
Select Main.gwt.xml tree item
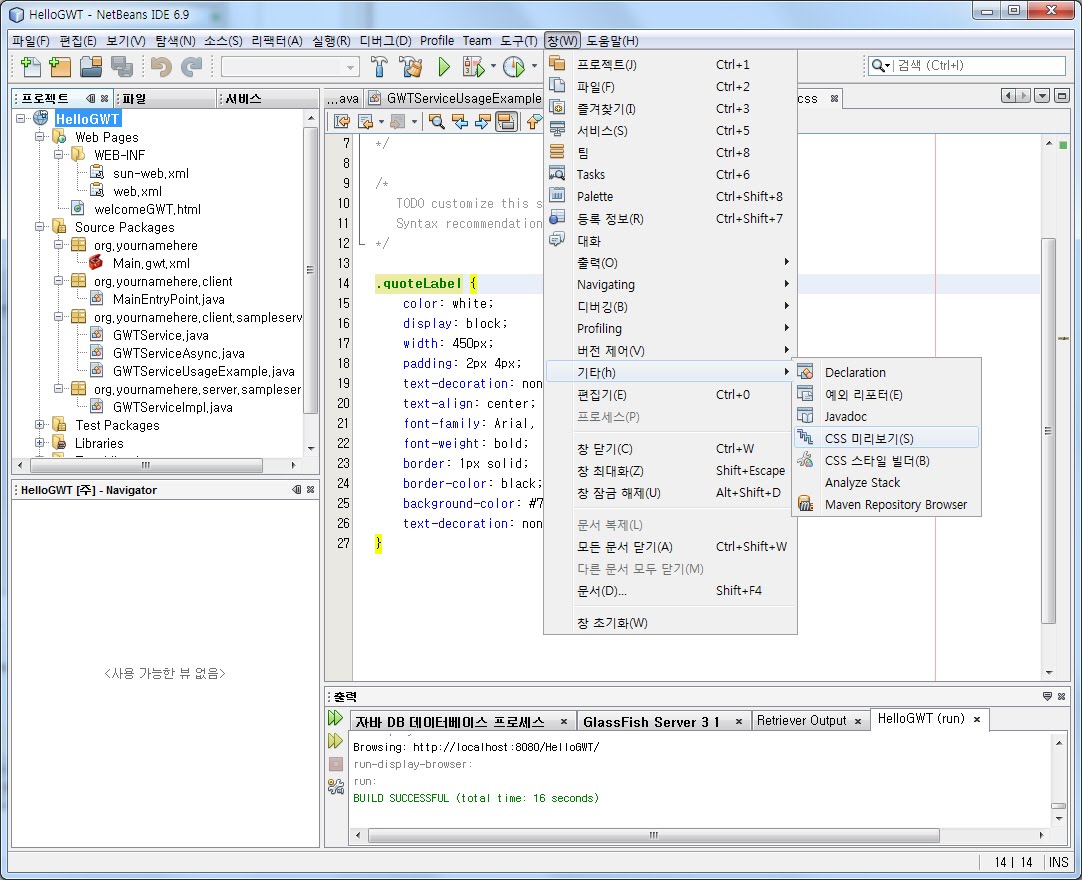pyautogui.click(x=151, y=263)
